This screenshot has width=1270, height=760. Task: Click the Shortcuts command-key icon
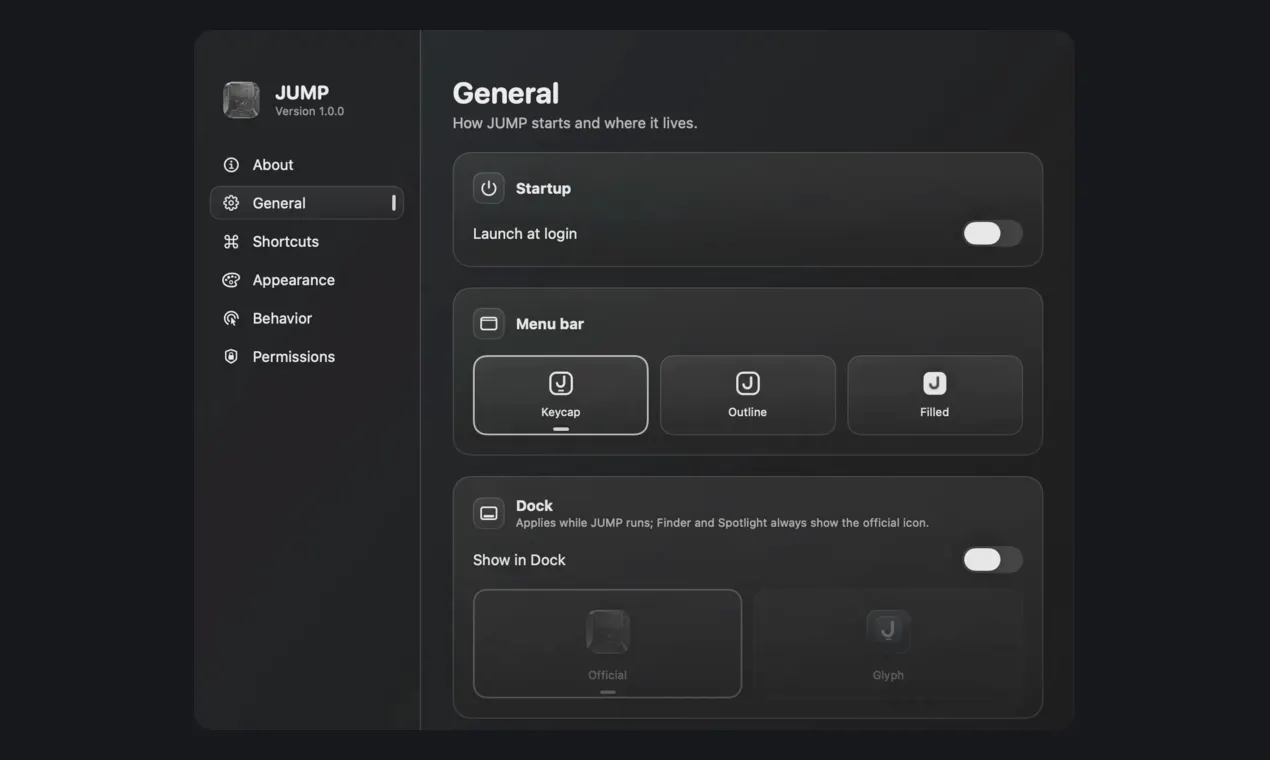click(231, 241)
